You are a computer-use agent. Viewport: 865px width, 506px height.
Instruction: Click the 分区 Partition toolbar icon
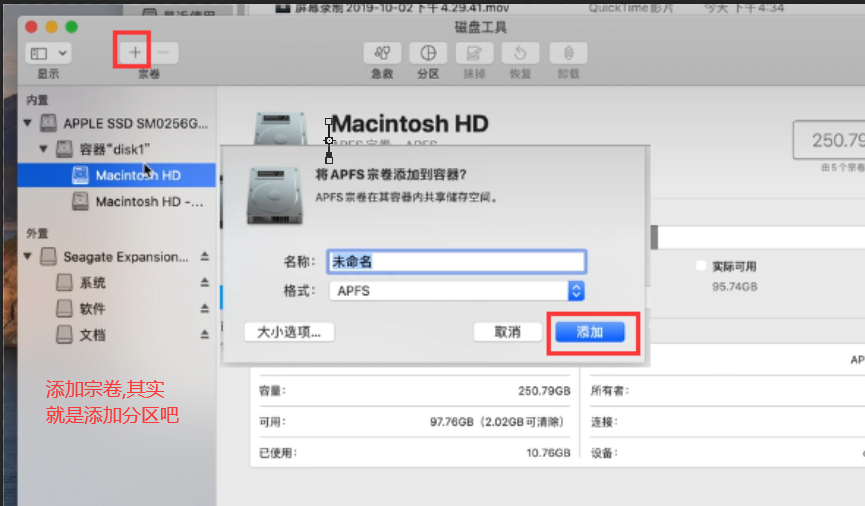click(428, 53)
